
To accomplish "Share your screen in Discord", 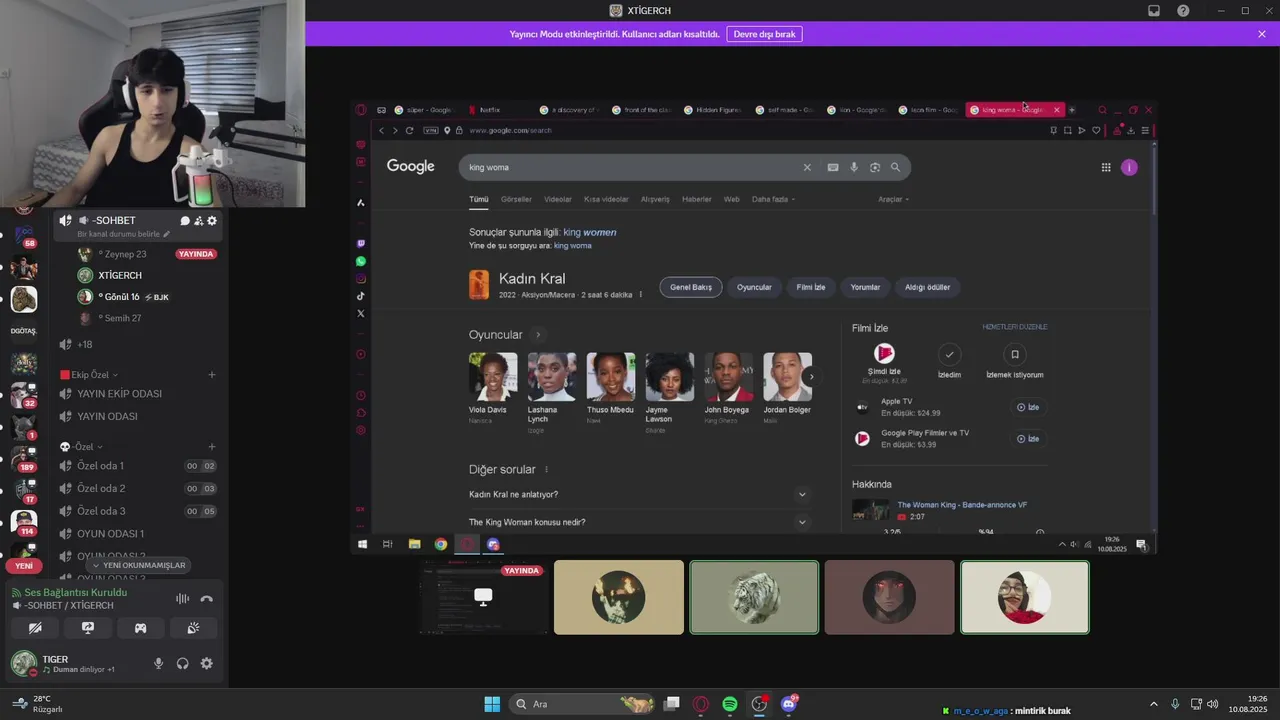I will (88, 628).
